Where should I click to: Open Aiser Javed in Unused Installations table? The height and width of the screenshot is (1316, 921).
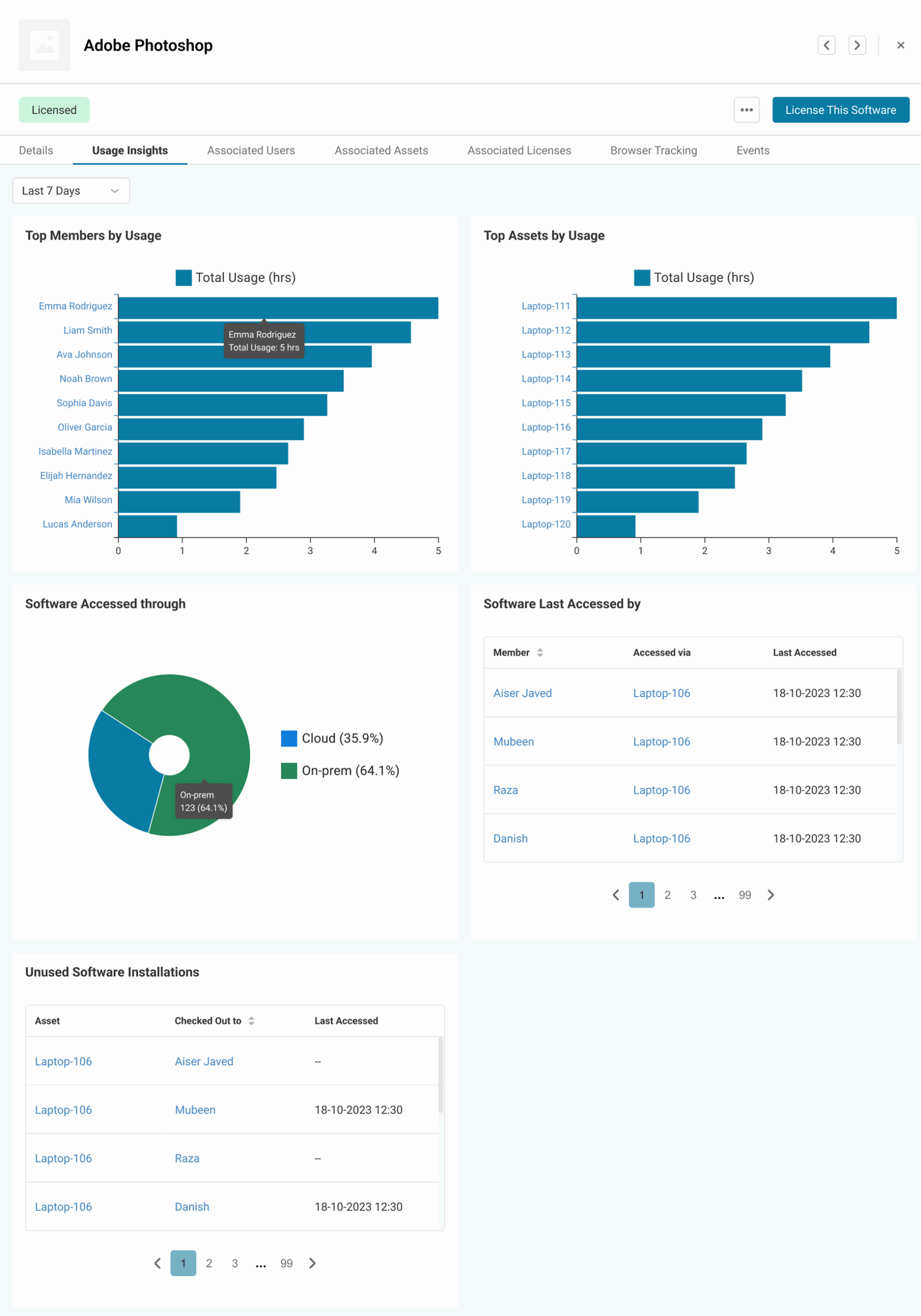204,1062
